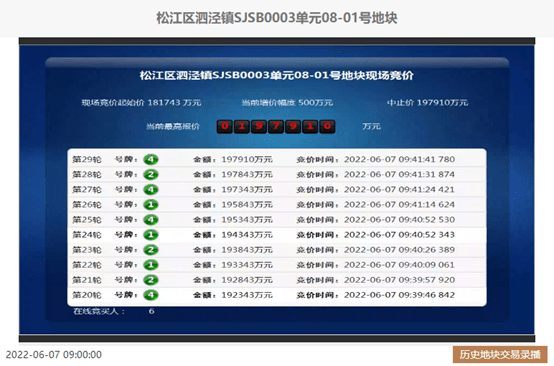Click bidder badge 4 in round 27 row
The width and height of the screenshot is (554, 366).
tap(151, 189)
